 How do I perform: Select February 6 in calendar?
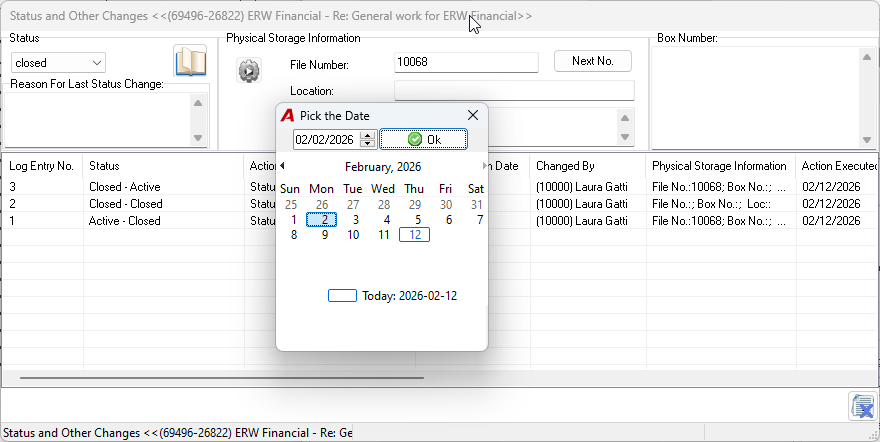tap(446, 220)
